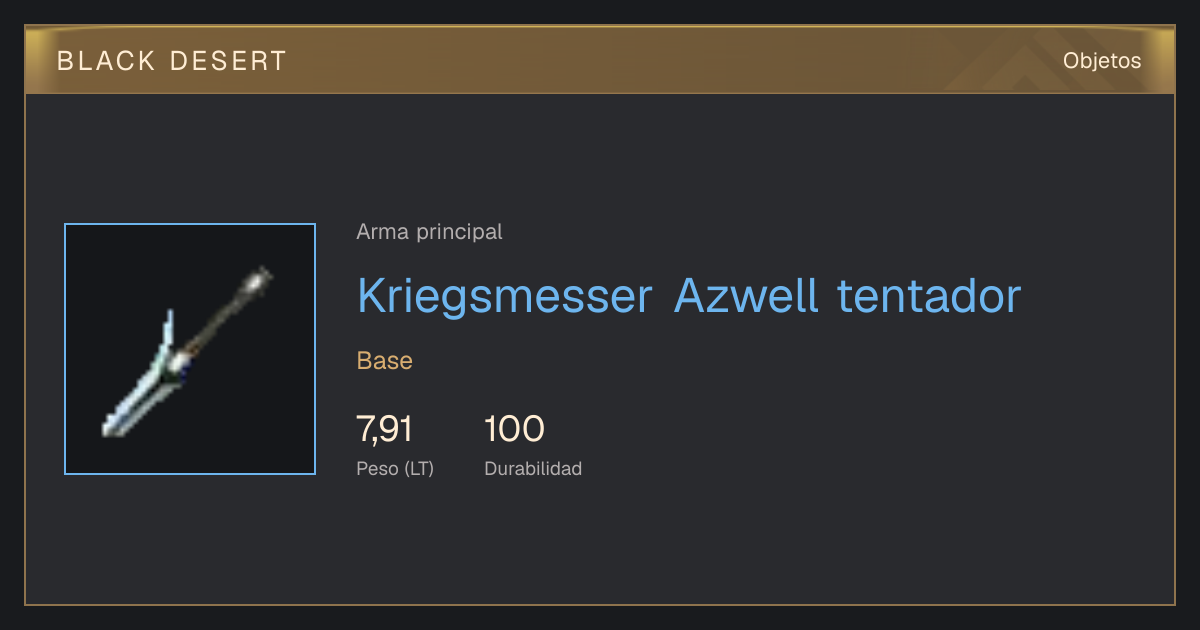Open the Objetos section link
1200x630 pixels.
tap(1102, 60)
